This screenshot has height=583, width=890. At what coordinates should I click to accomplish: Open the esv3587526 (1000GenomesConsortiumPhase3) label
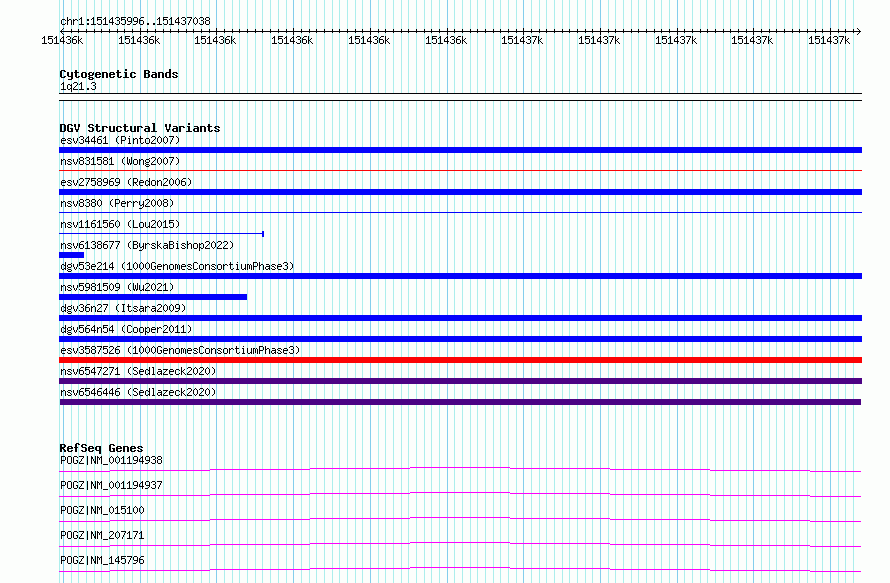pos(180,350)
